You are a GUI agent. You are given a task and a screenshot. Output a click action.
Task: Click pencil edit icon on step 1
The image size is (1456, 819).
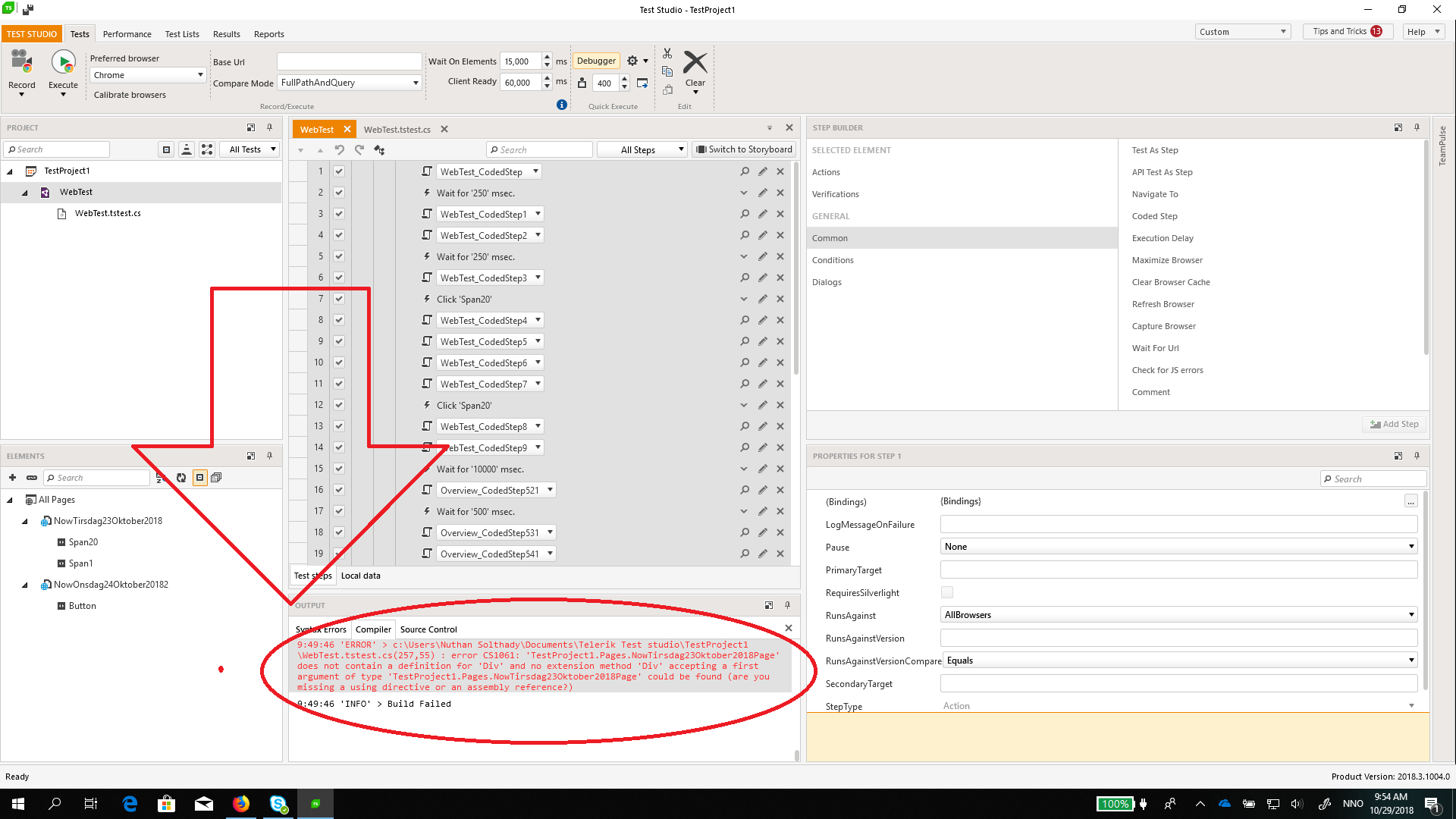[x=762, y=171]
